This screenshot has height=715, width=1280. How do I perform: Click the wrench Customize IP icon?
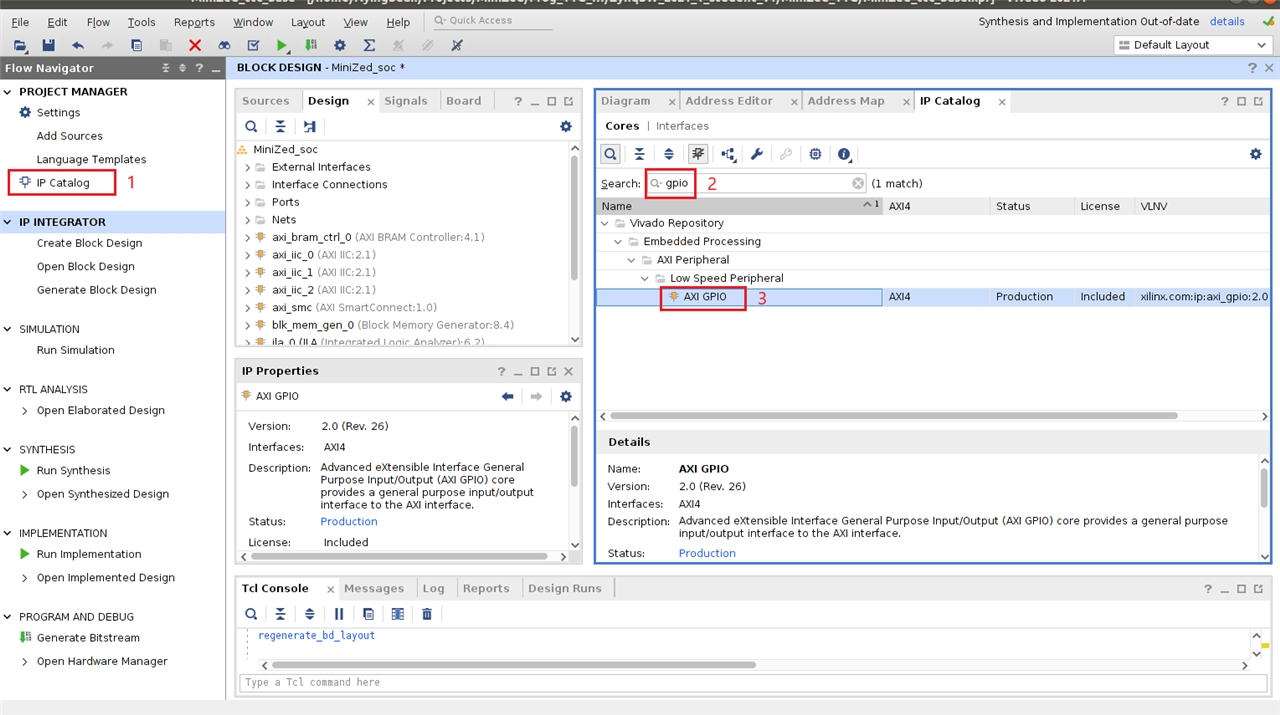click(757, 154)
